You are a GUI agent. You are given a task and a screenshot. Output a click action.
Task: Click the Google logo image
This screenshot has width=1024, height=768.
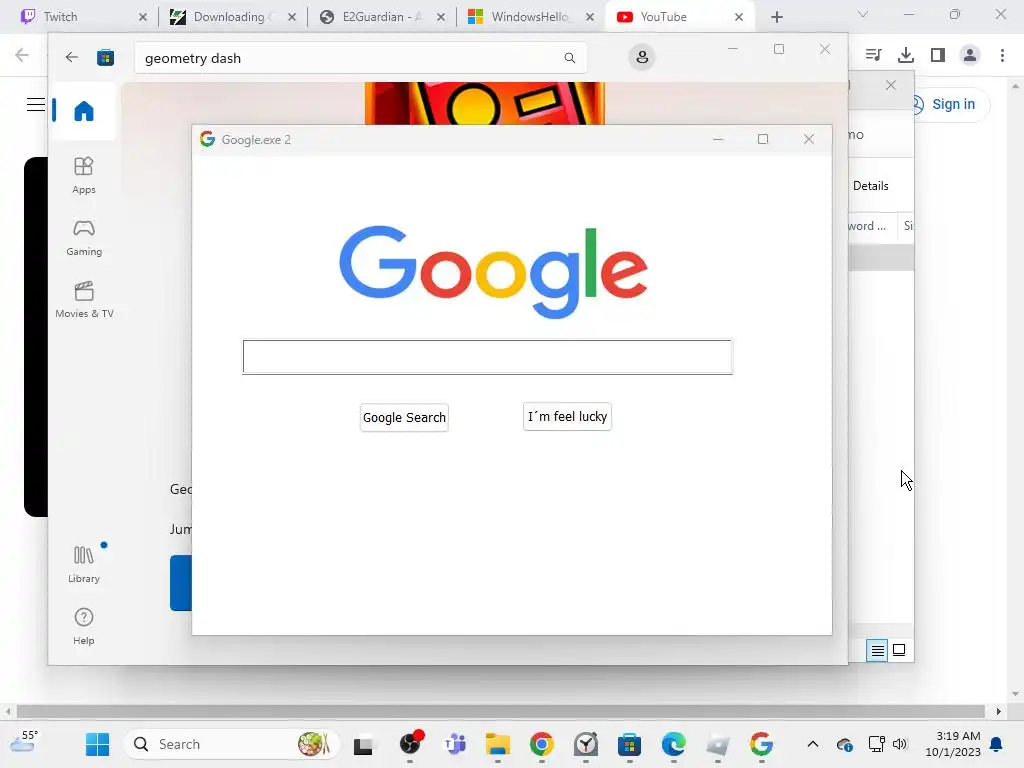pyautogui.click(x=494, y=270)
